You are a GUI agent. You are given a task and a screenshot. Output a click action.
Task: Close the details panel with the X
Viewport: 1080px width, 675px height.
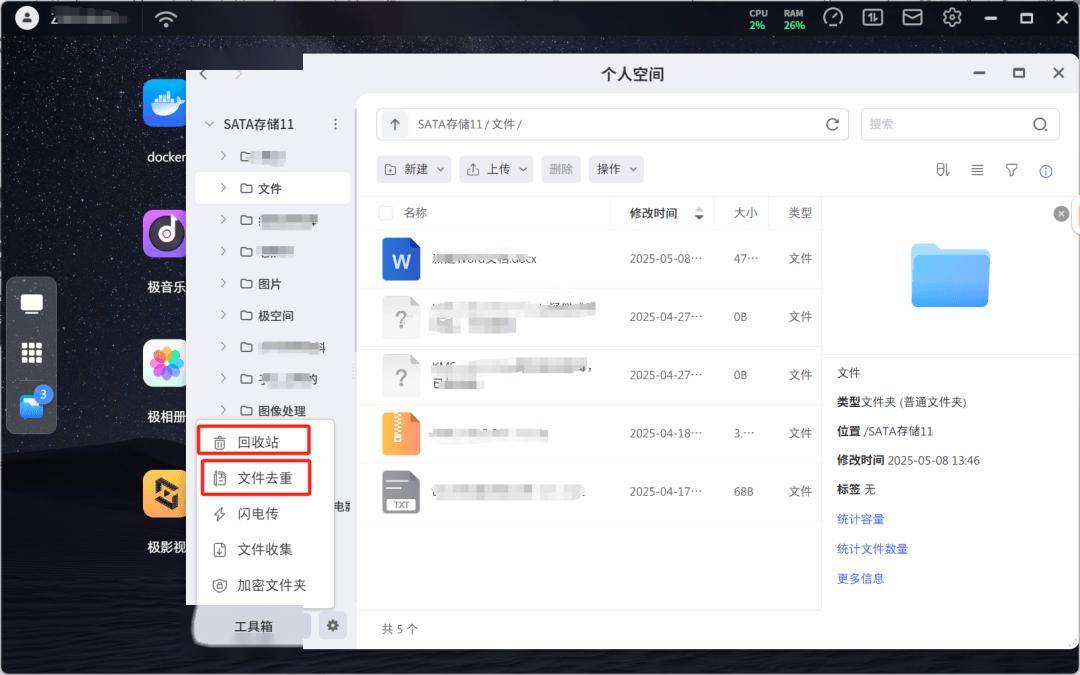click(x=1061, y=214)
